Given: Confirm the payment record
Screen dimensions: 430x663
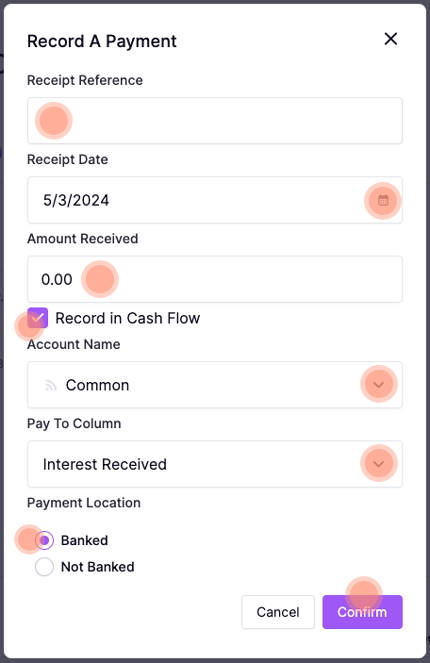Looking at the screenshot, I should coord(362,612).
